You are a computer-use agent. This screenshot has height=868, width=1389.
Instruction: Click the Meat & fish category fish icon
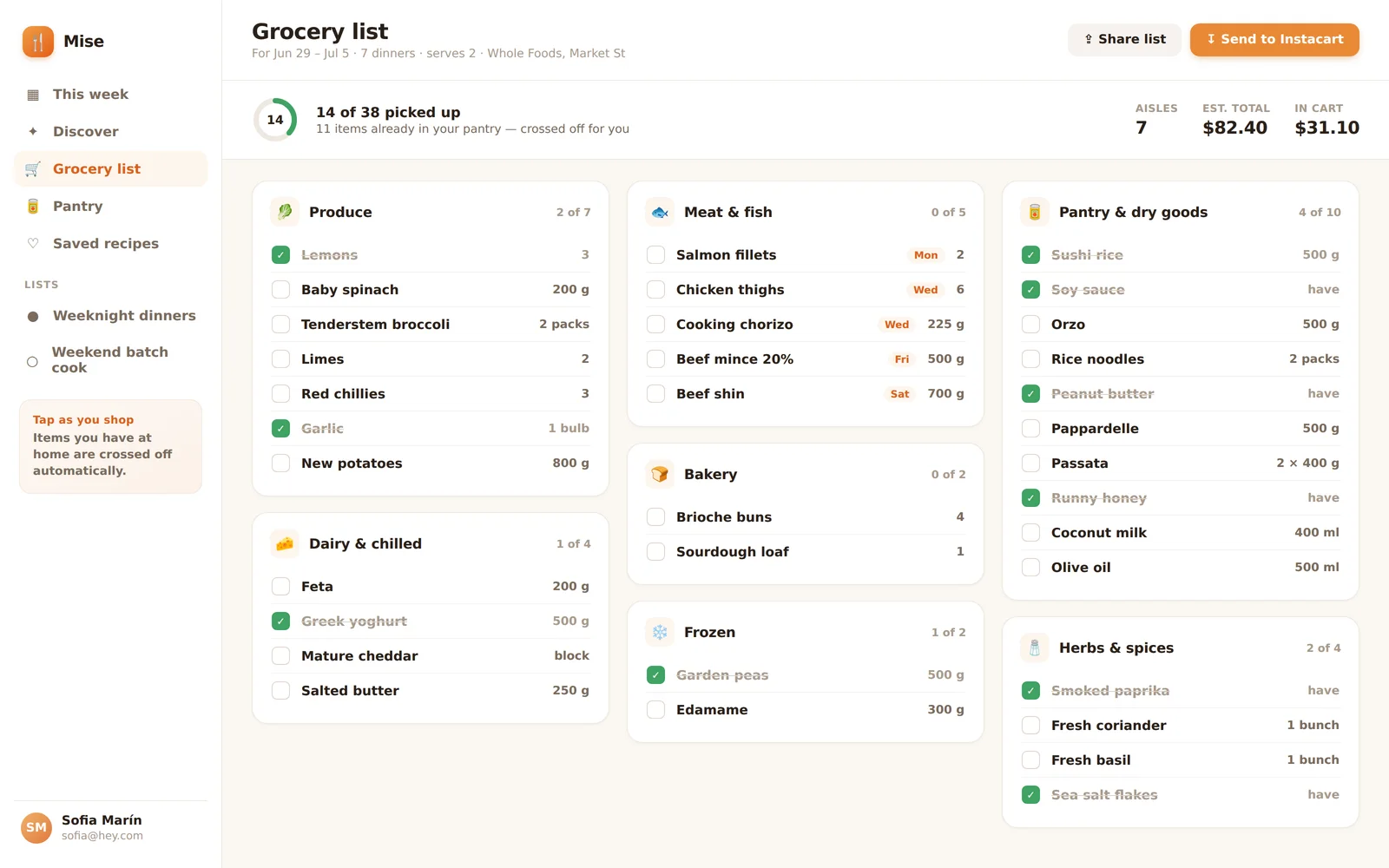point(660,212)
